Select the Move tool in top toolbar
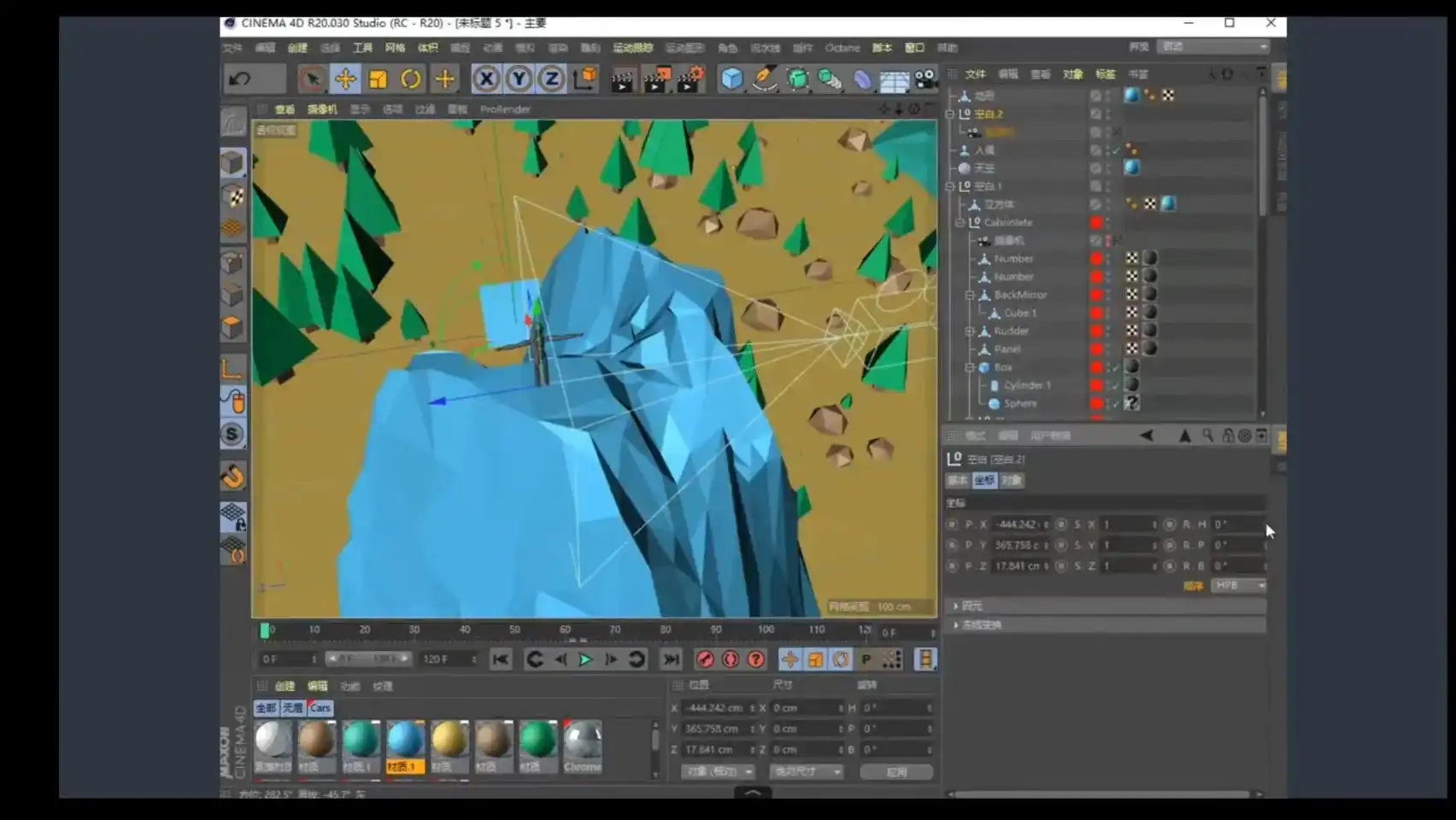This screenshot has width=1456, height=820. (x=345, y=79)
